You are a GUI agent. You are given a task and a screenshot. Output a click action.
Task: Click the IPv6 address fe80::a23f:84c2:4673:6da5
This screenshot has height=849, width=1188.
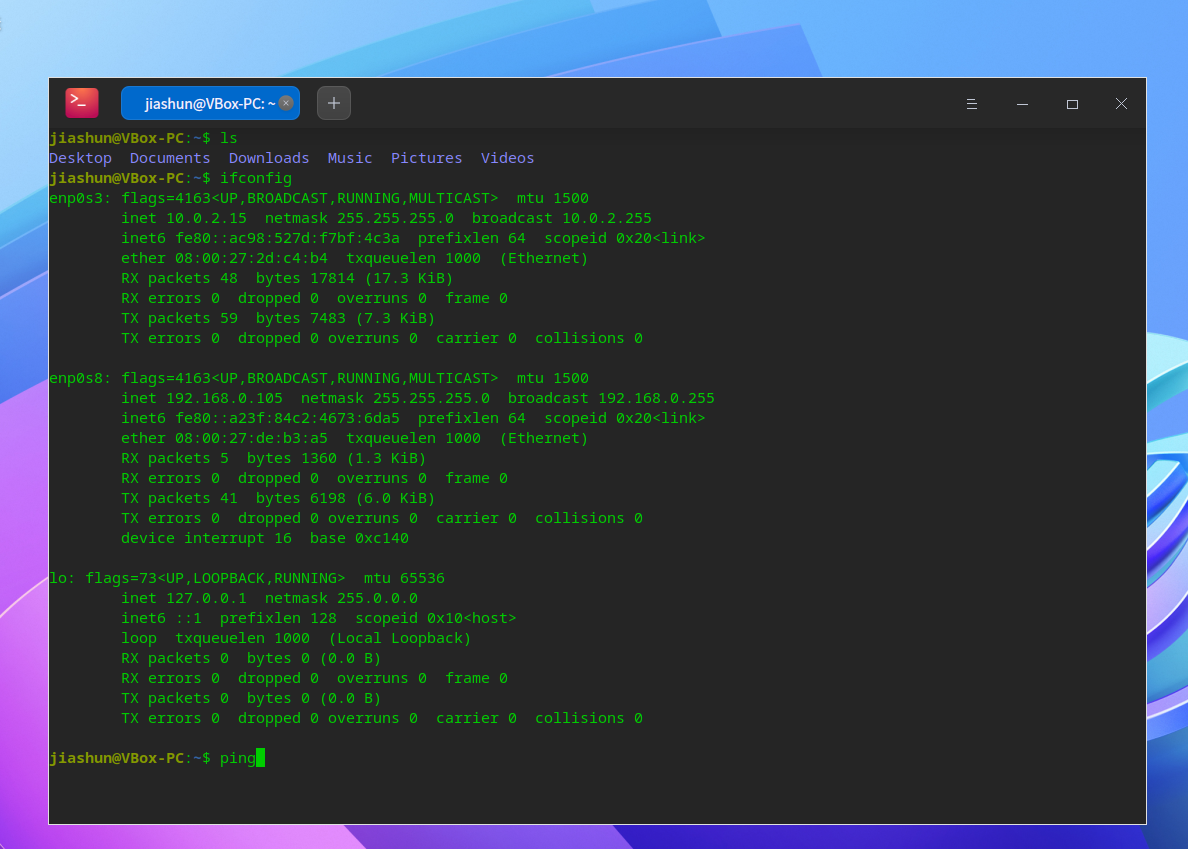pyautogui.click(x=287, y=418)
